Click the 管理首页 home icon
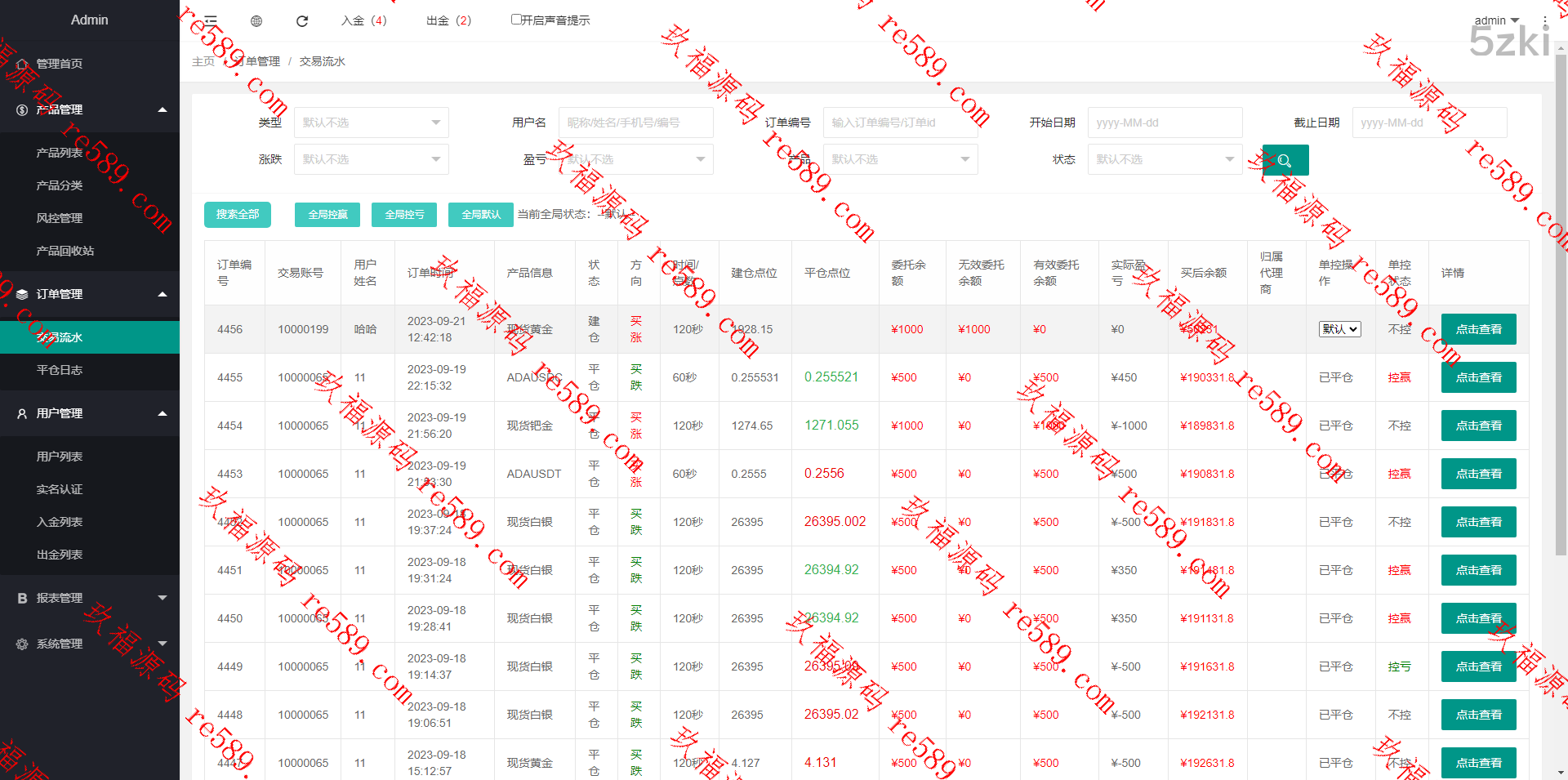 [x=22, y=64]
